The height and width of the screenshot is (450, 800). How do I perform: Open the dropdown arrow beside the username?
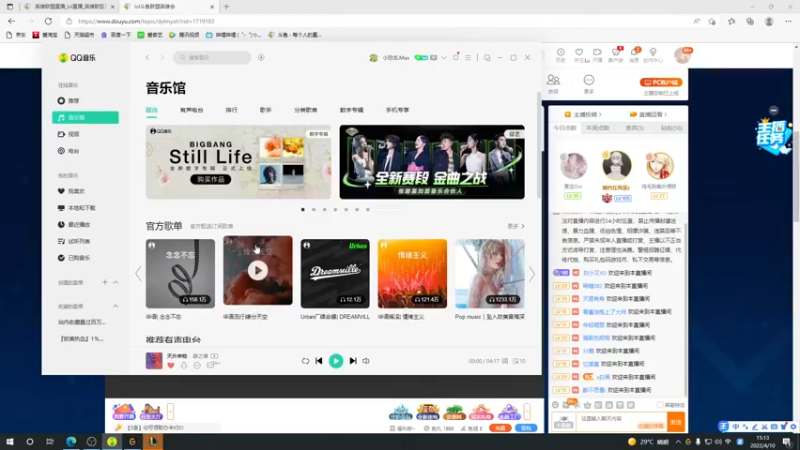tap(444, 58)
